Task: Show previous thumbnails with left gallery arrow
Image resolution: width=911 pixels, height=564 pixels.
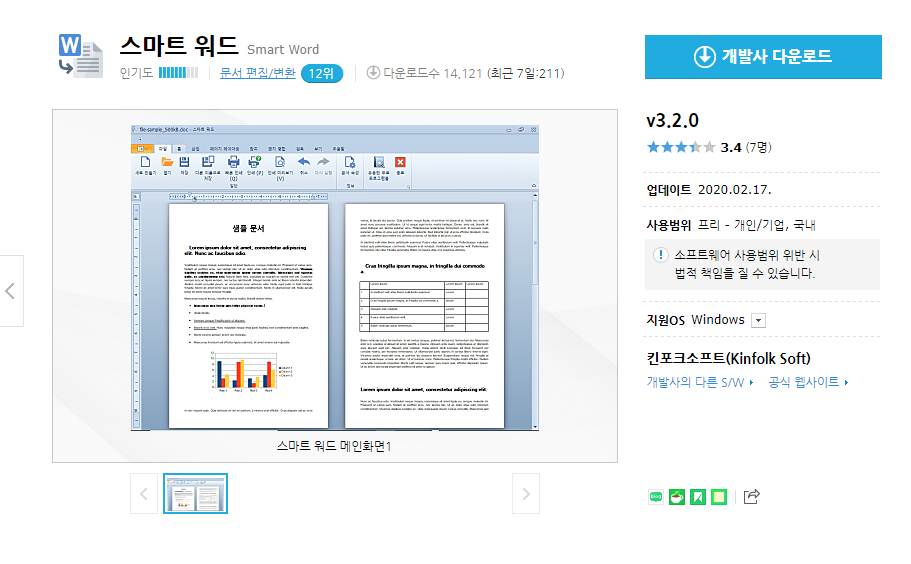Action: (x=144, y=494)
